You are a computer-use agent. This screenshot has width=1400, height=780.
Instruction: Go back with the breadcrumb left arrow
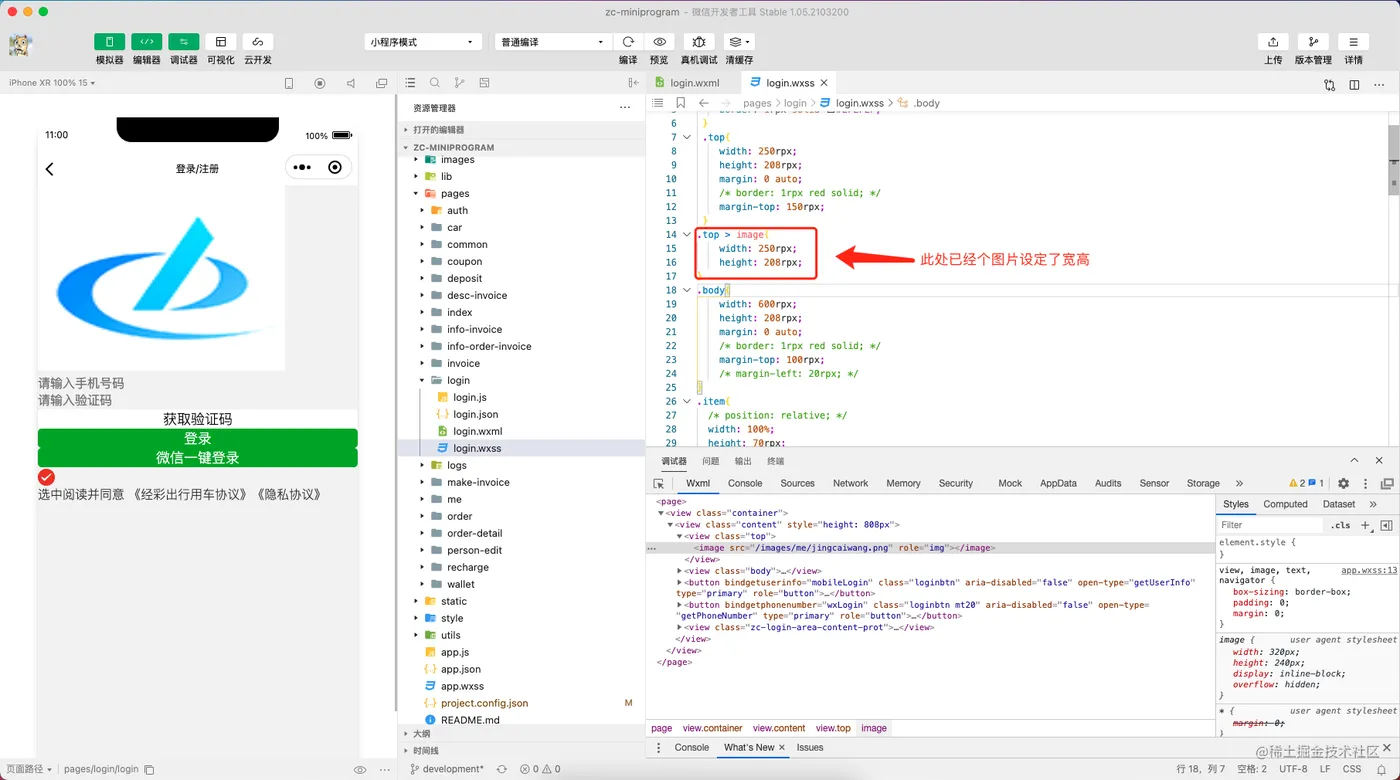tap(704, 103)
